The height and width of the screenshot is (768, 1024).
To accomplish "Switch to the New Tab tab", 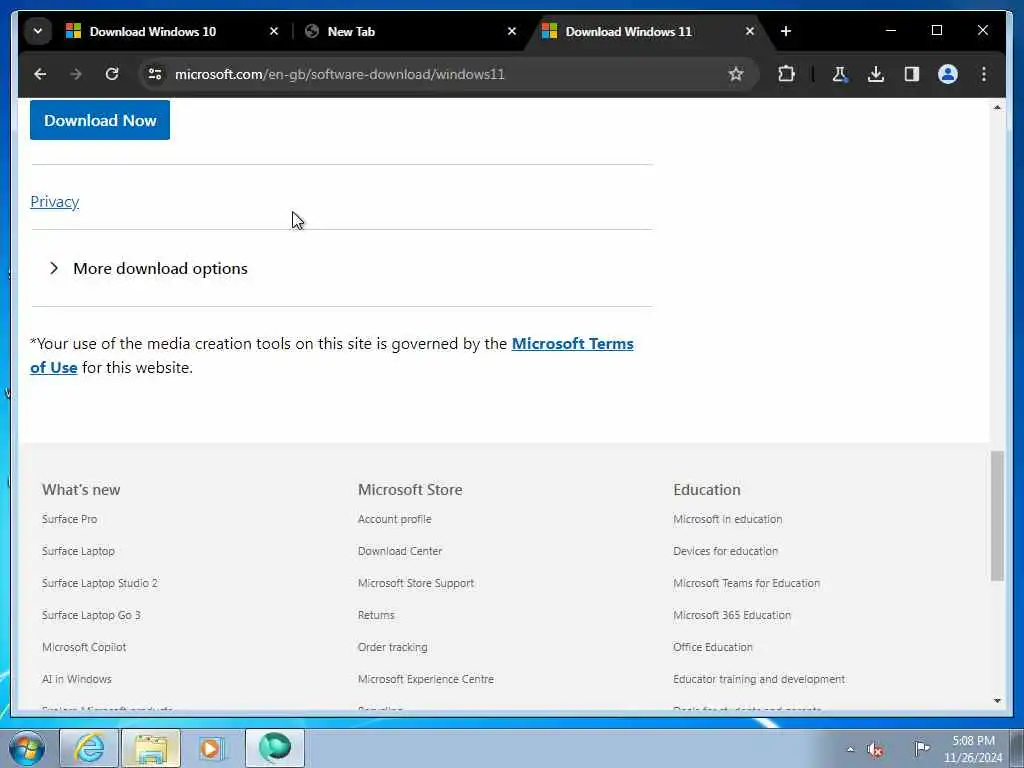I will tap(351, 31).
